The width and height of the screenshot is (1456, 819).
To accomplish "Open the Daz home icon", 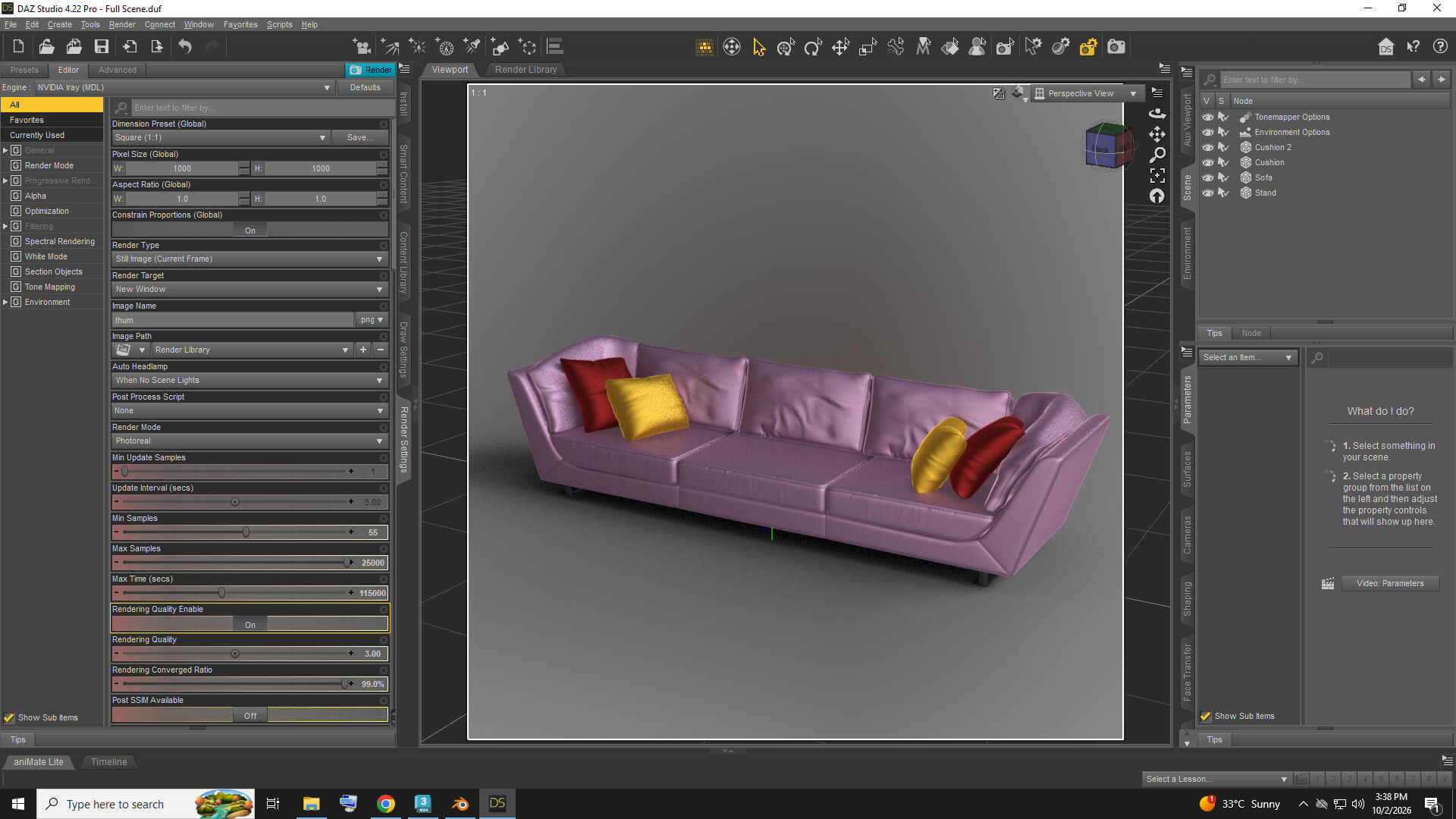I will [x=1385, y=47].
